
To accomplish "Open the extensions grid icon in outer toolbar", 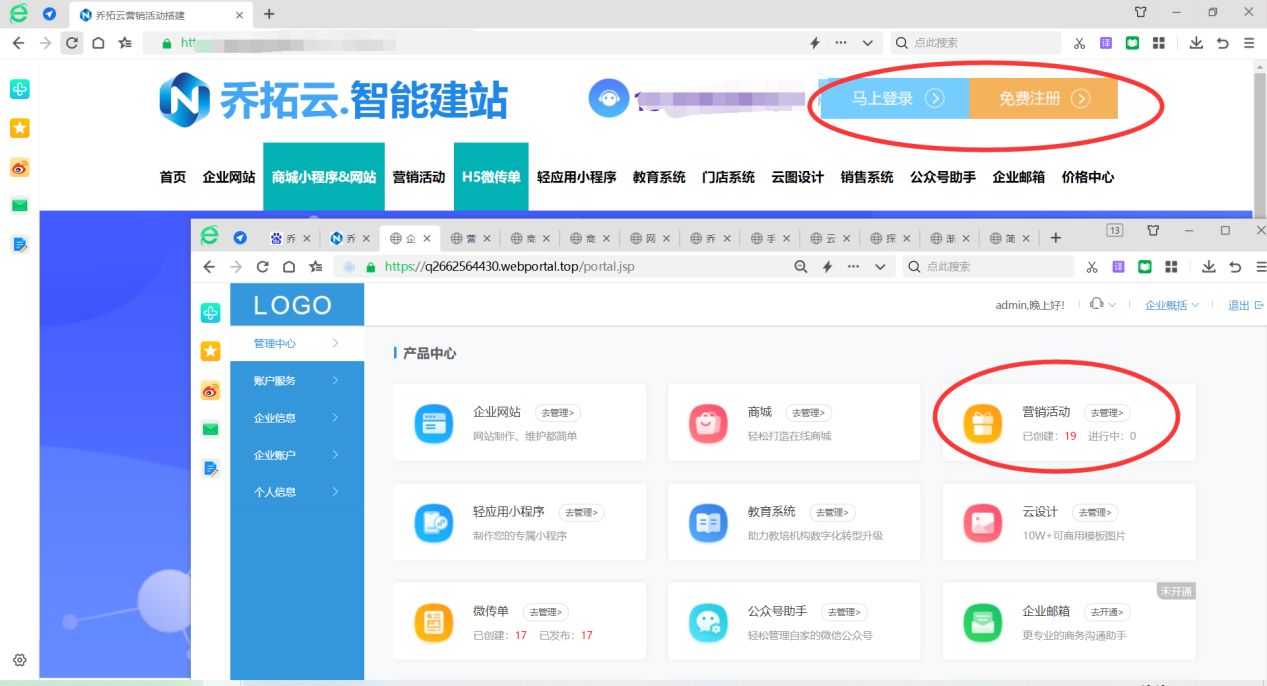I will (1159, 43).
